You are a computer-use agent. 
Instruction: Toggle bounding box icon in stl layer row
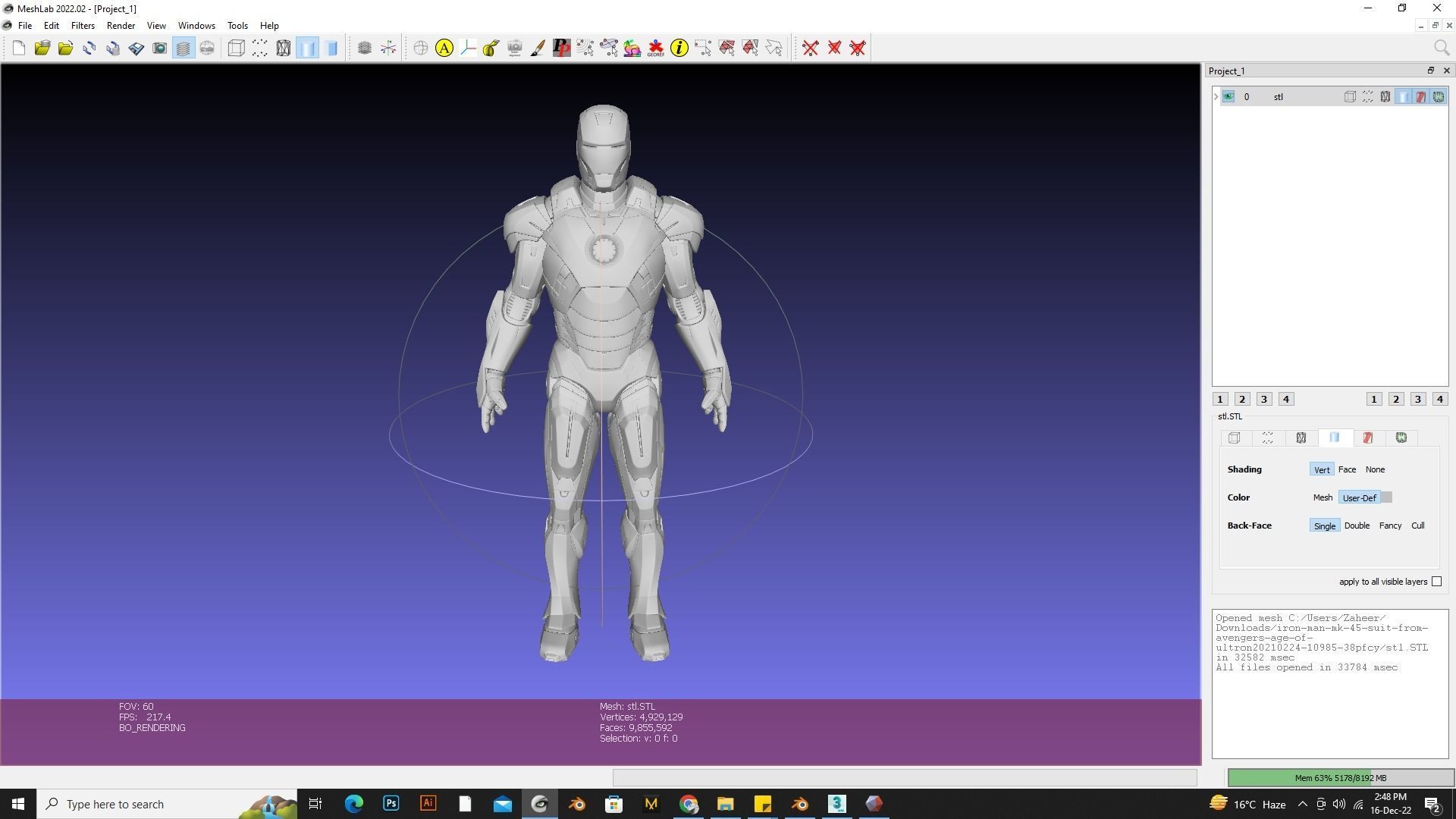(1350, 97)
